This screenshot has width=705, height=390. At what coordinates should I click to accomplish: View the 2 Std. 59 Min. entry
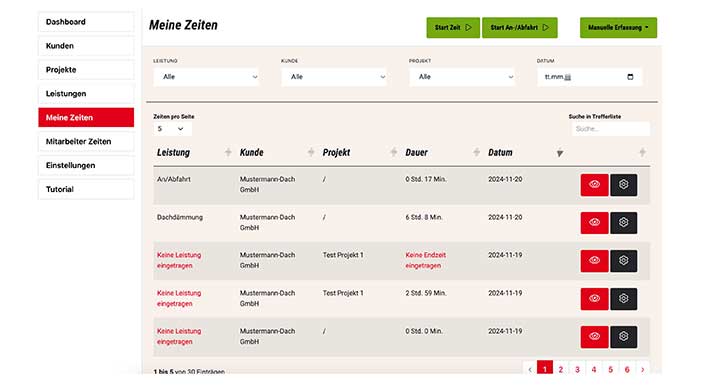point(594,299)
